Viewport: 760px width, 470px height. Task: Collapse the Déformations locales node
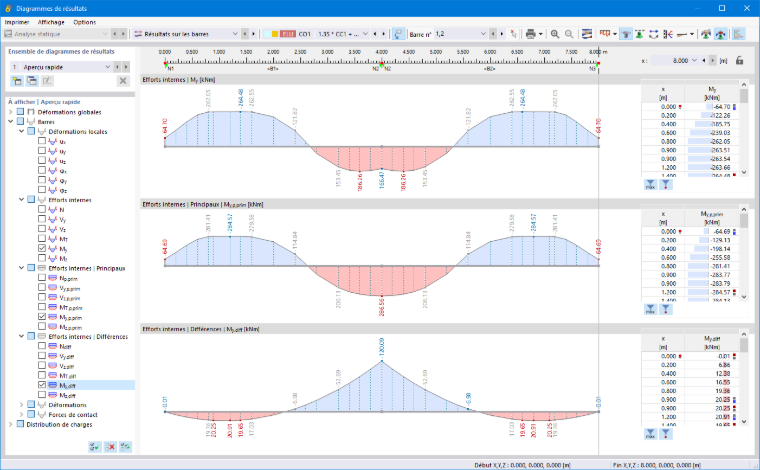click(x=21, y=131)
